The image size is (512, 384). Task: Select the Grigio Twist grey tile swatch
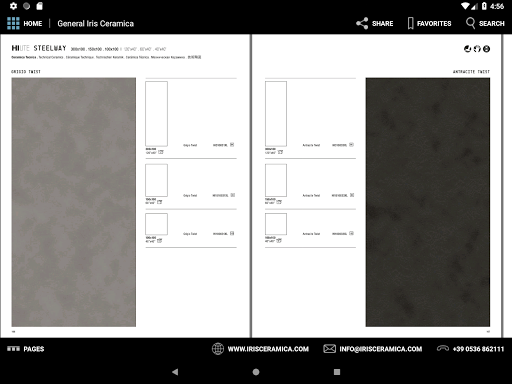pyautogui.click(x=74, y=202)
